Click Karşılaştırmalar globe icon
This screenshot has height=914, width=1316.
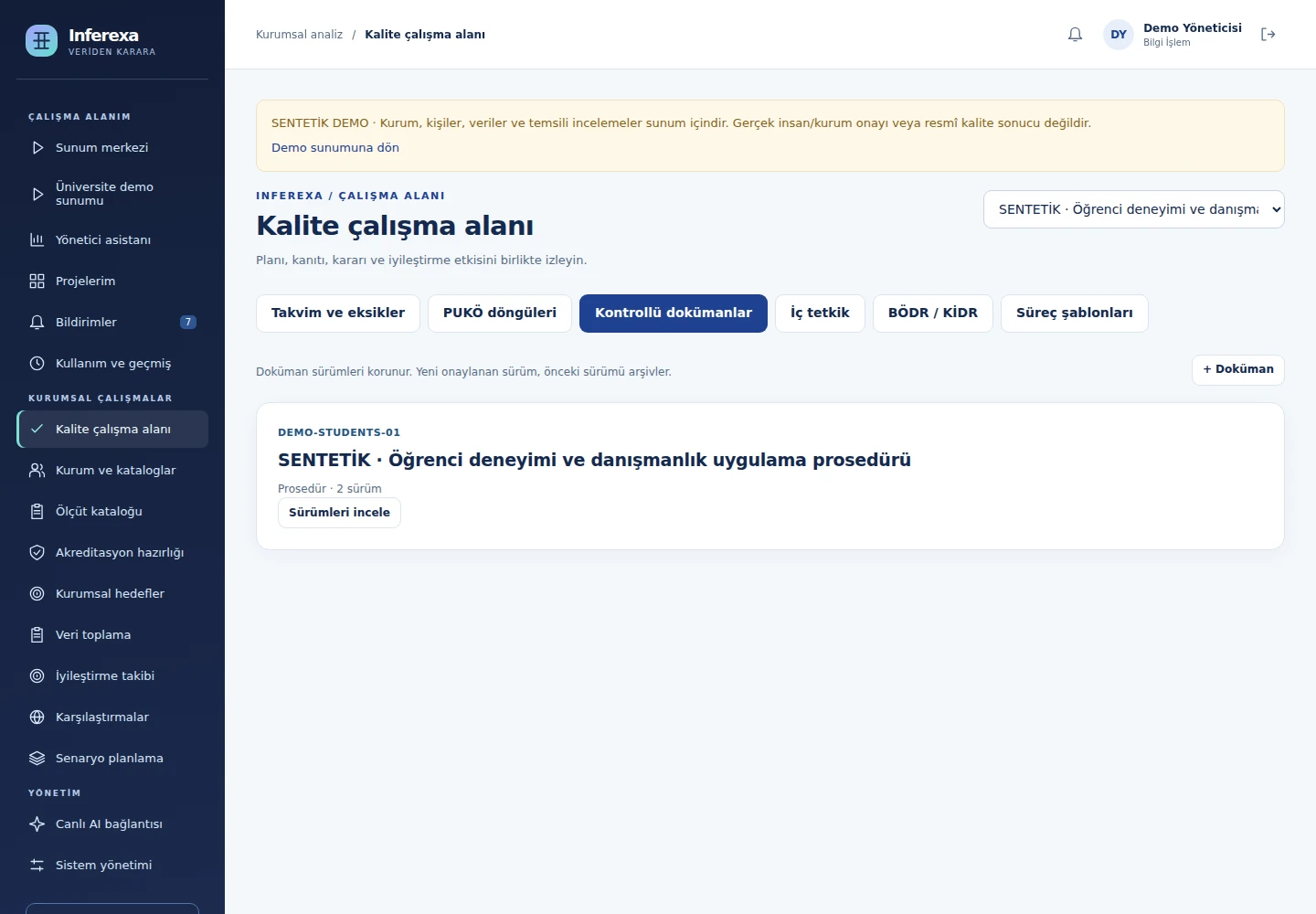(37, 717)
